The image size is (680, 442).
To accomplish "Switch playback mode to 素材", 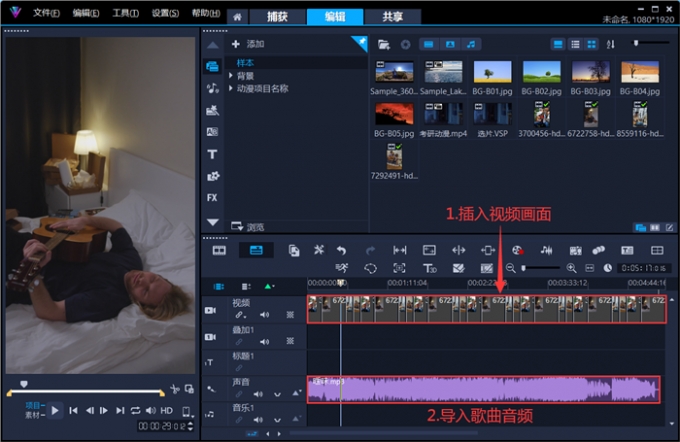I will [35, 415].
